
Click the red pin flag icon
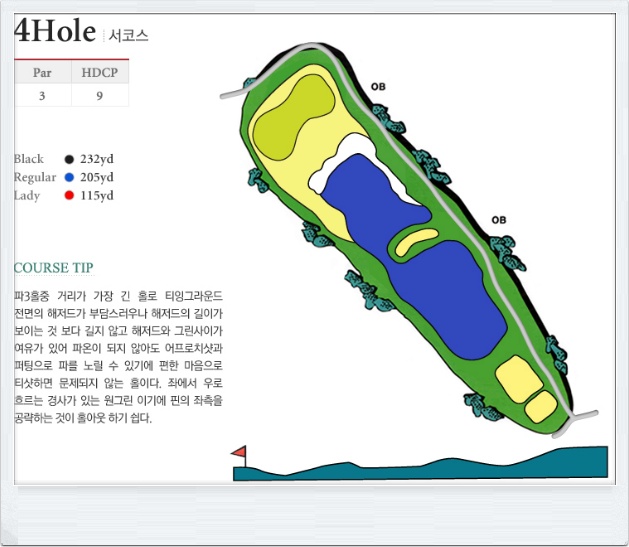click(238, 453)
